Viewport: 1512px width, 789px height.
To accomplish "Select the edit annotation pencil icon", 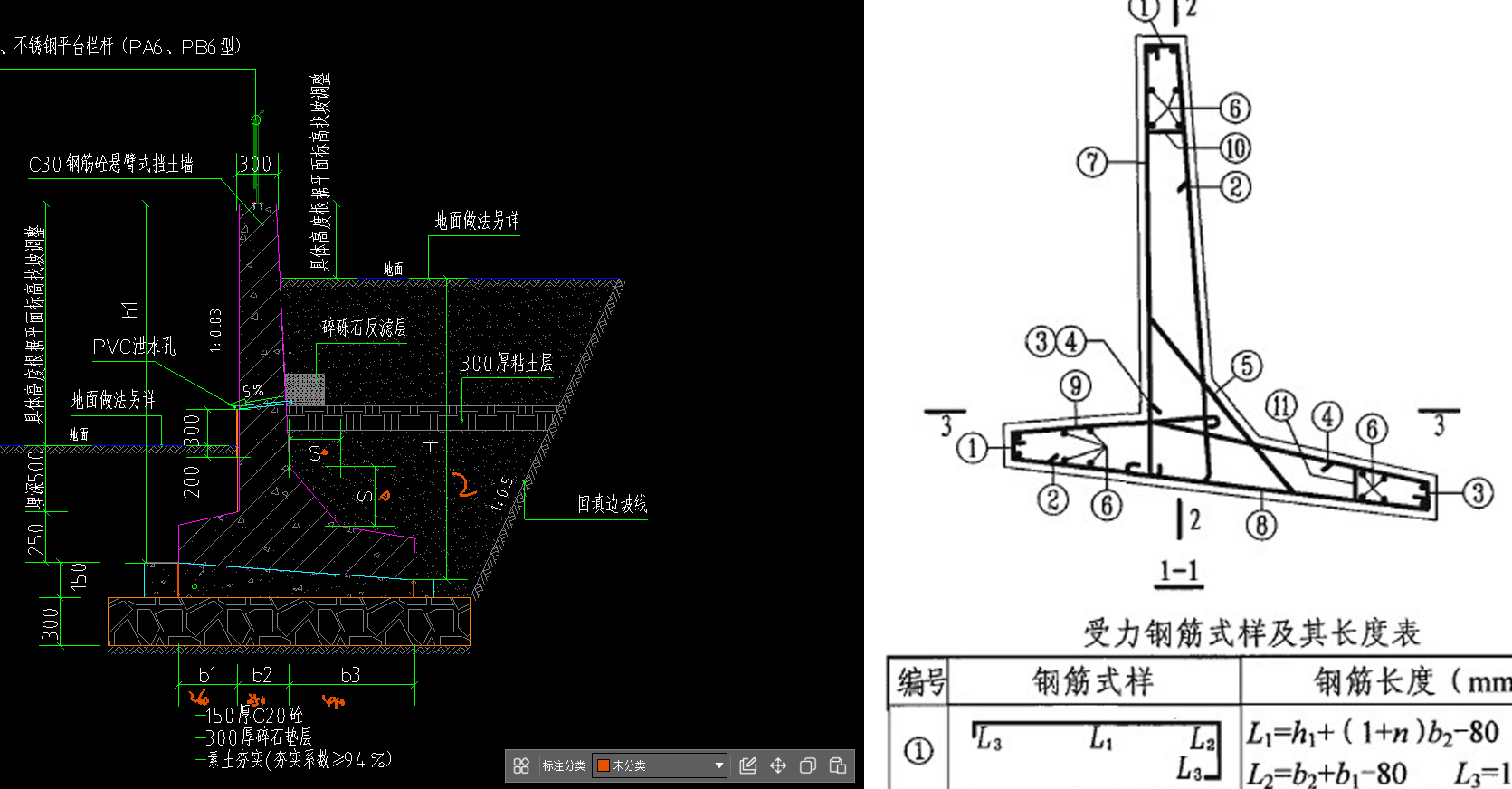I will pos(748,765).
